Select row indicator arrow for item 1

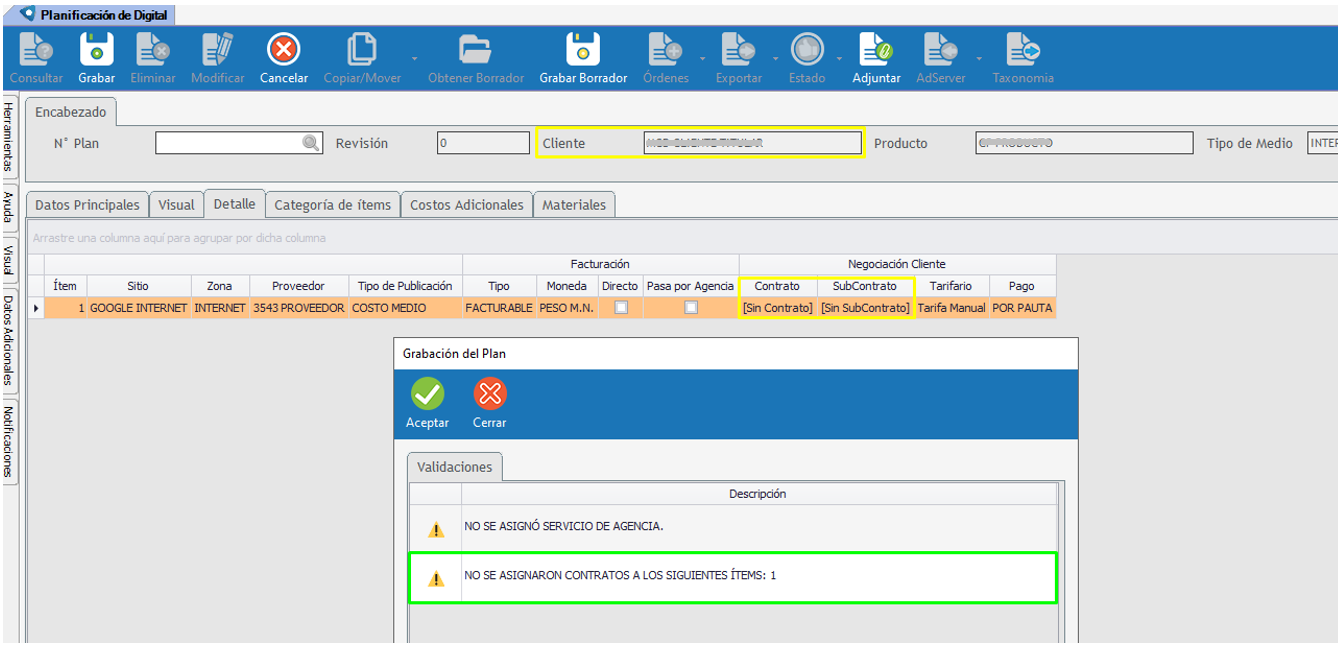36,308
